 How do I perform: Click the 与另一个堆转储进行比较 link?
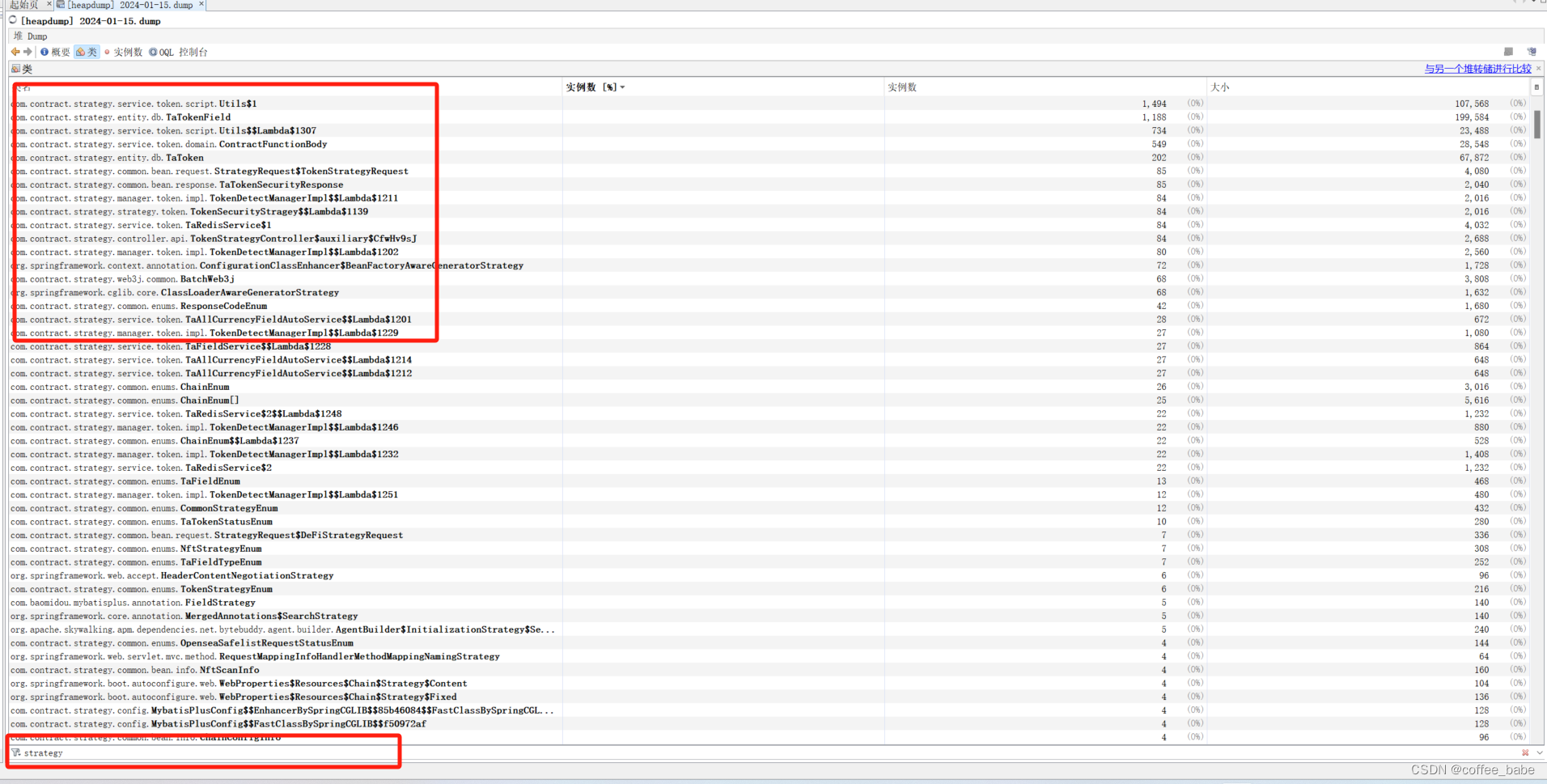tap(1477, 69)
